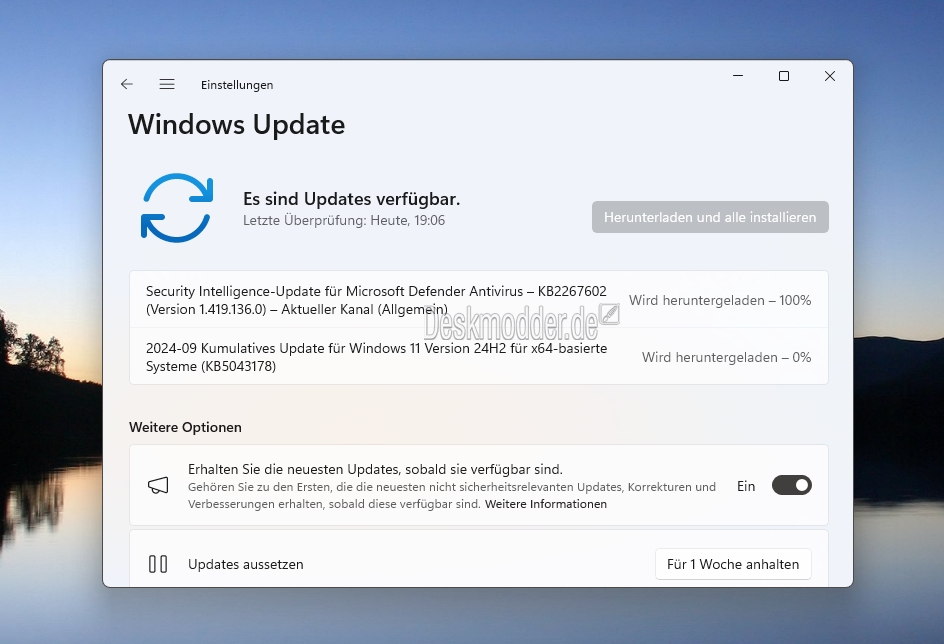This screenshot has width=944, height=644.
Task: Click the megaphone icon for newest updates
Action: pyautogui.click(x=158, y=485)
